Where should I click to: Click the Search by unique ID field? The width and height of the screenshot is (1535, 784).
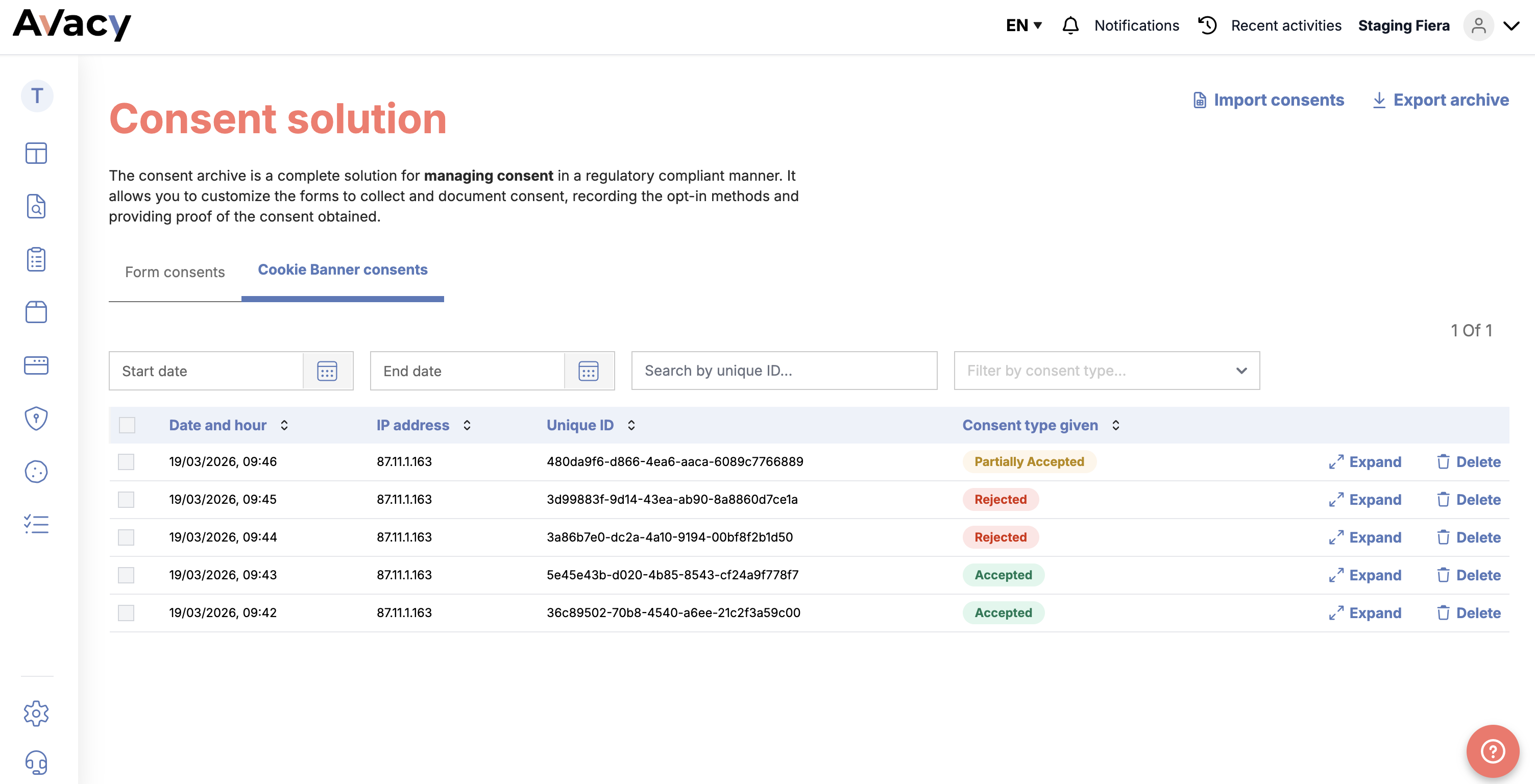pos(784,371)
